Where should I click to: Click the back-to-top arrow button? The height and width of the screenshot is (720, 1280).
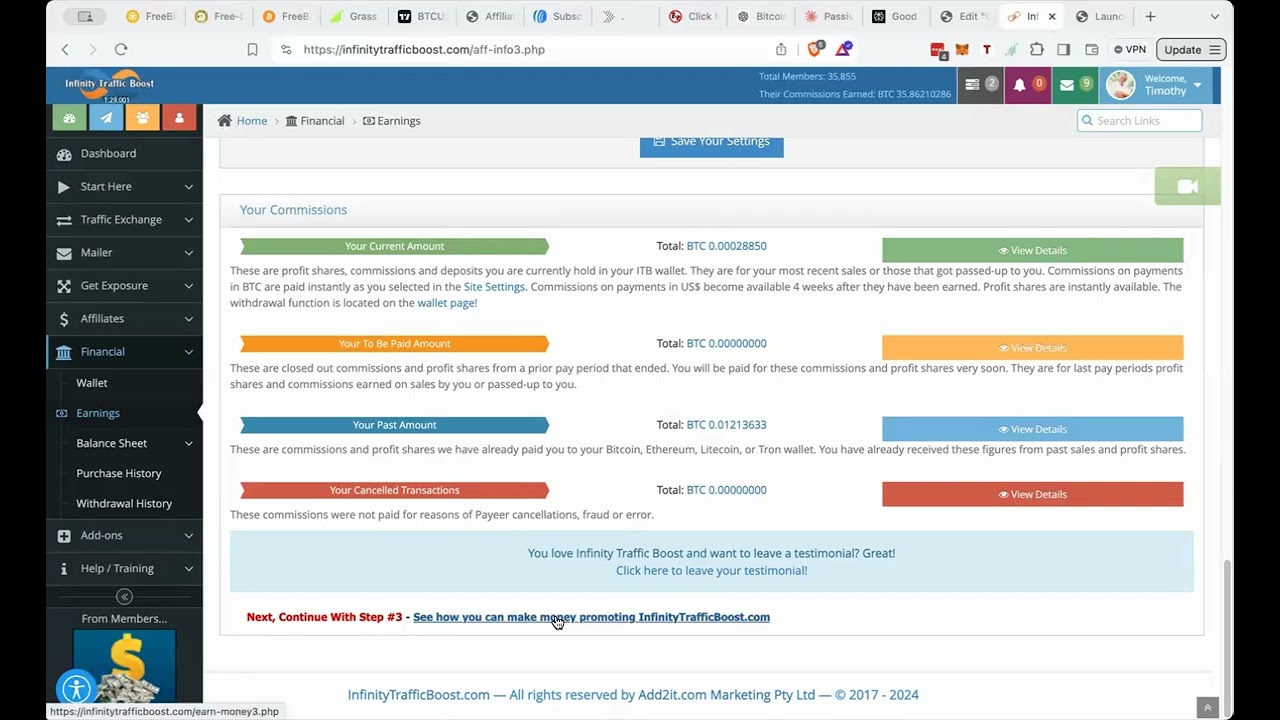pyautogui.click(x=1207, y=708)
